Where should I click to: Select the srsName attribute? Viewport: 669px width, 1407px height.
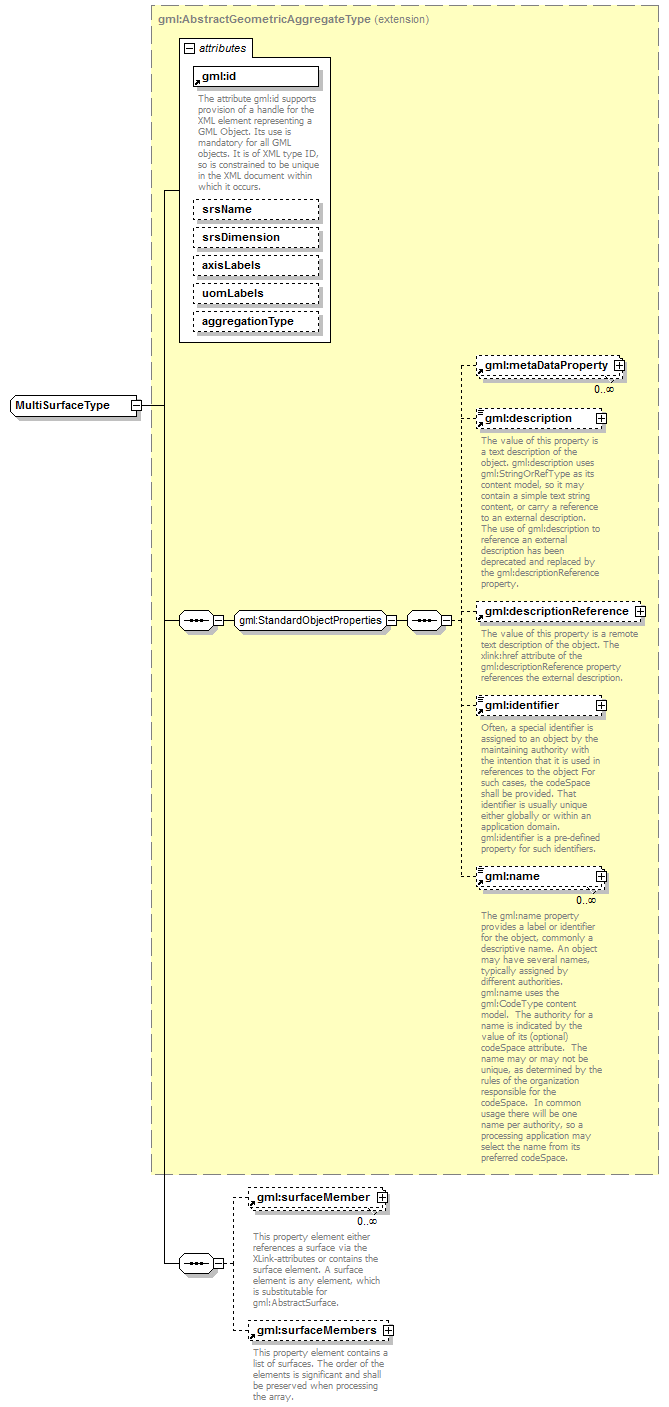(x=255, y=209)
